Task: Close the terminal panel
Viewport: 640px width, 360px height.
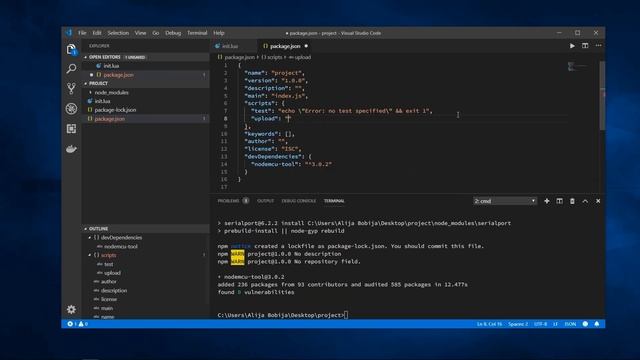Action: point(598,201)
